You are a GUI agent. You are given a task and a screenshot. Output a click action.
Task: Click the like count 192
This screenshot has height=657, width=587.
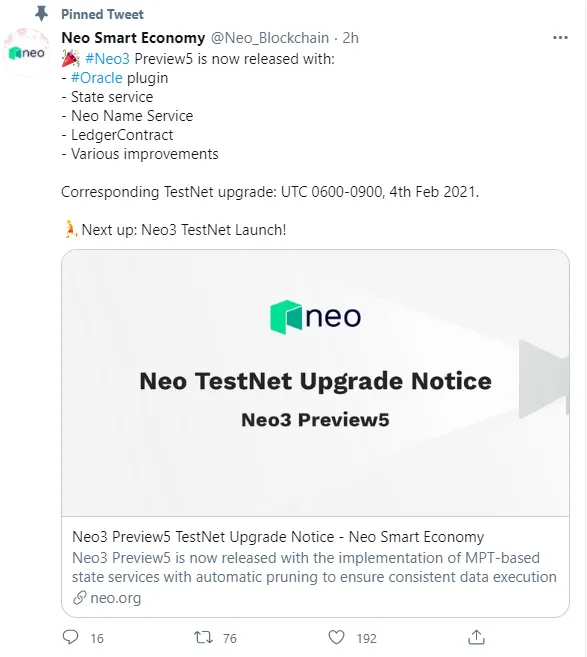click(367, 638)
